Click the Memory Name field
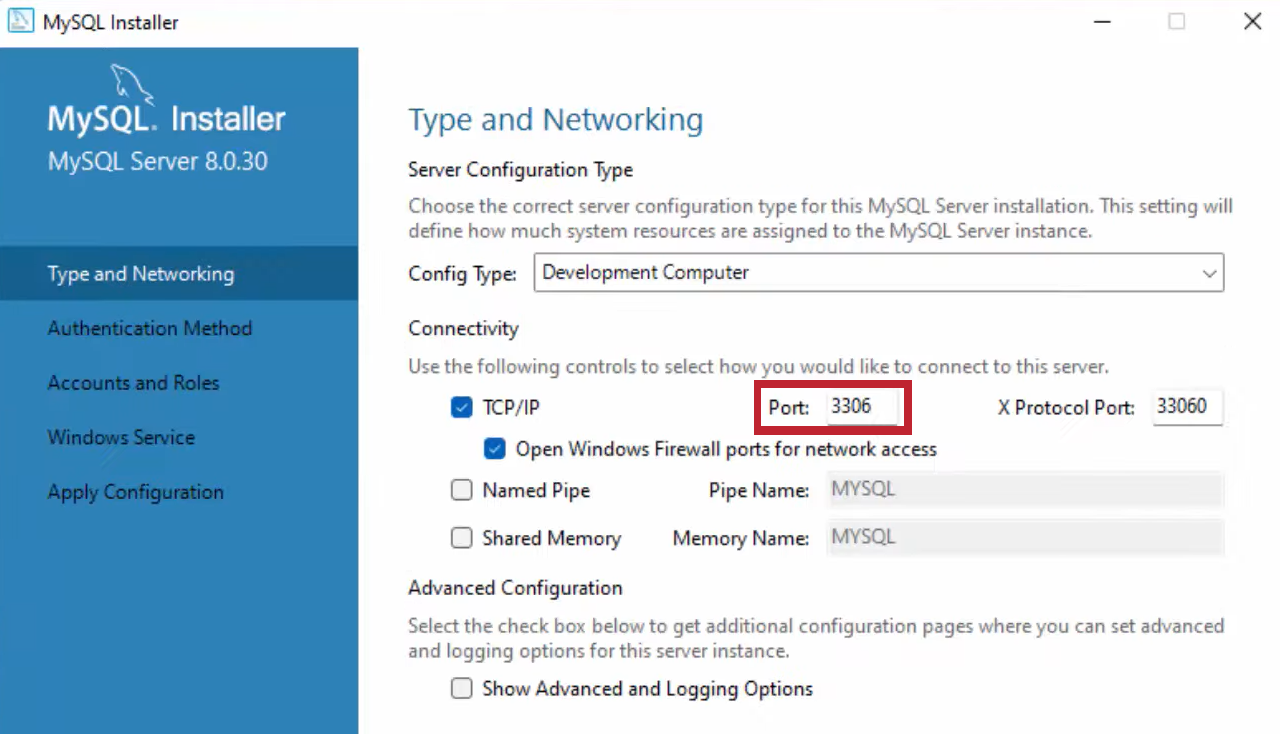Image resolution: width=1280 pixels, height=734 pixels. (1025, 538)
